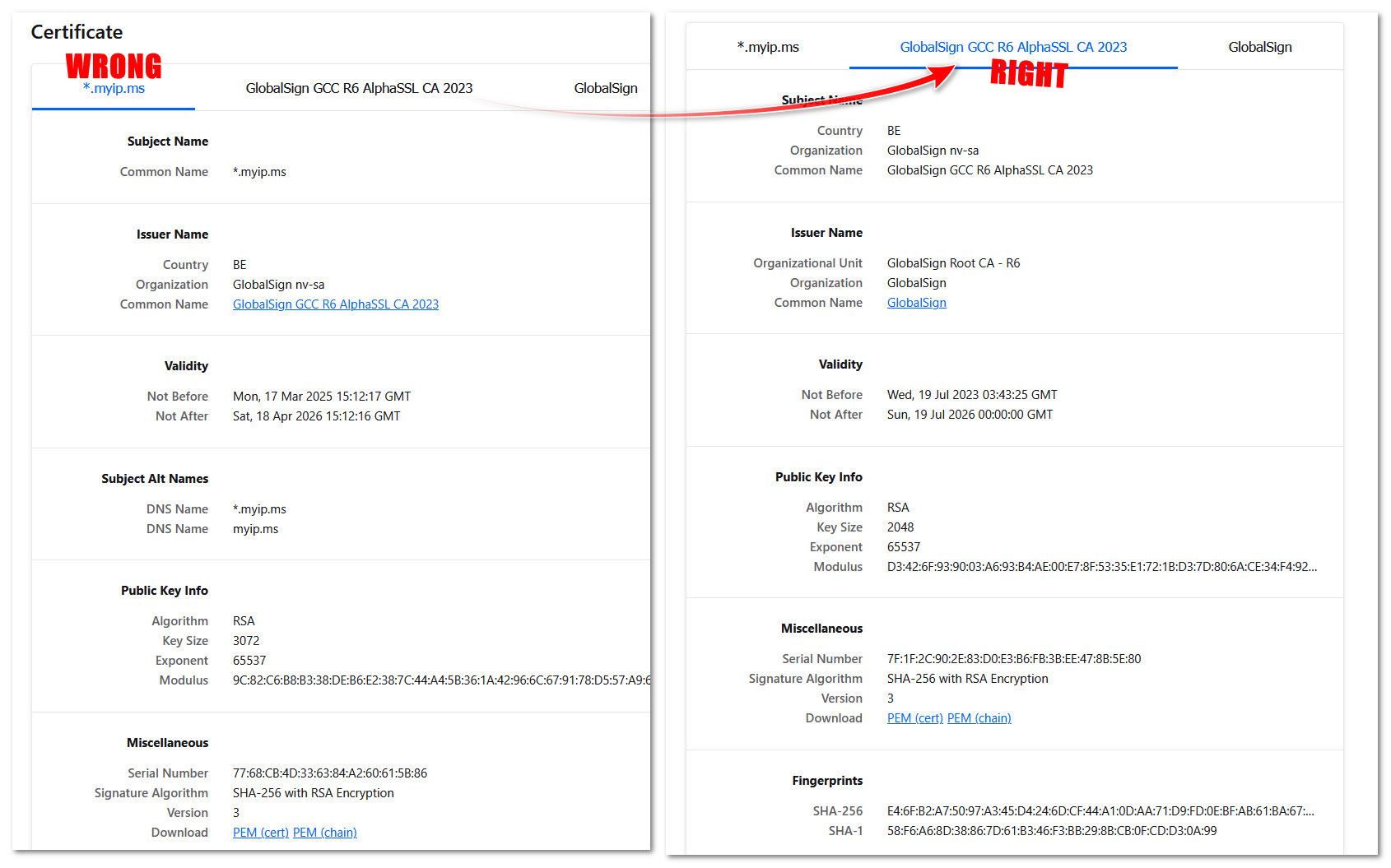Click the Fingerprints section heading
This screenshot has width=1391, height=868.
[x=827, y=781]
